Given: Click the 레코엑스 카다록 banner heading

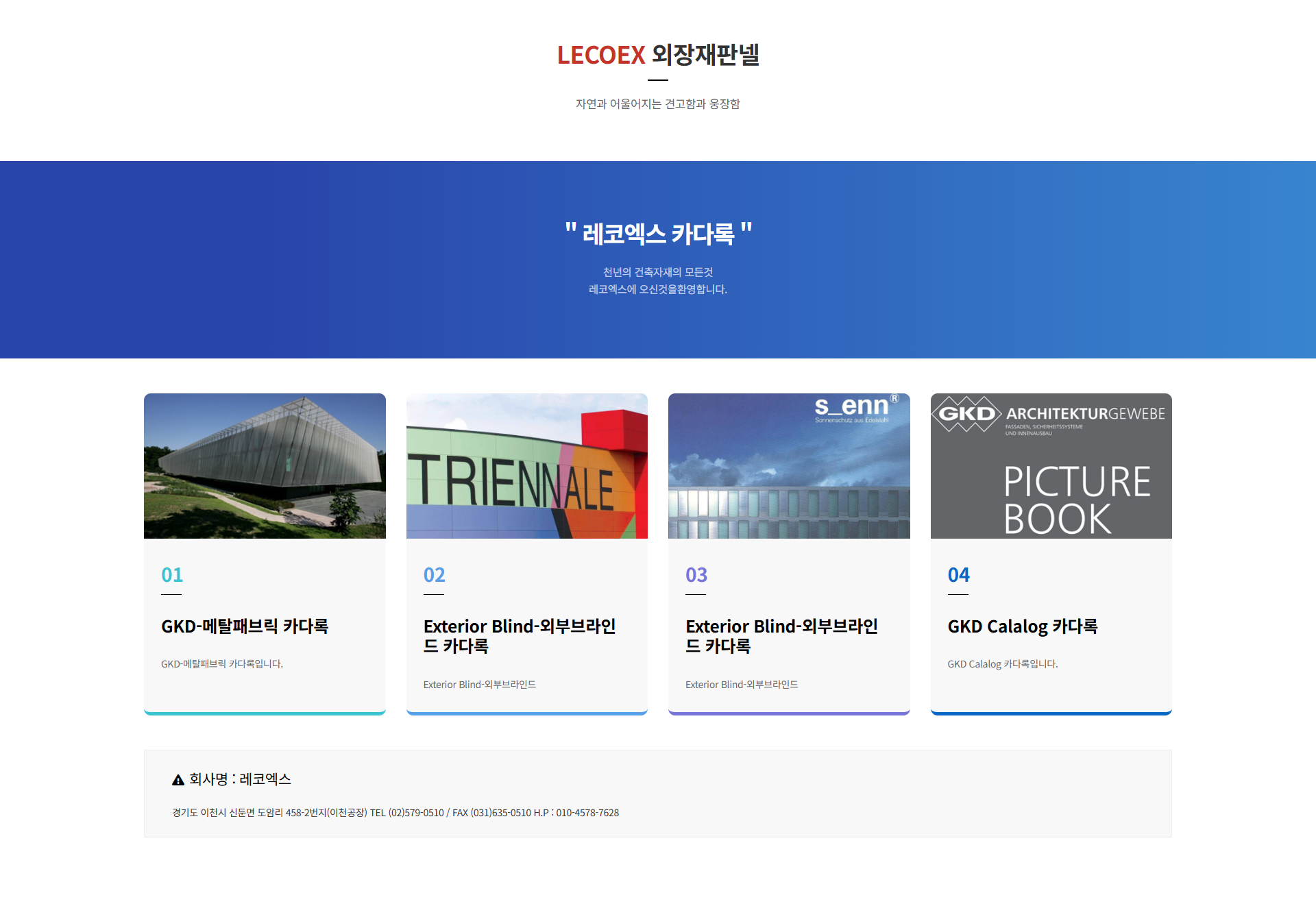Looking at the screenshot, I should tap(658, 234).
